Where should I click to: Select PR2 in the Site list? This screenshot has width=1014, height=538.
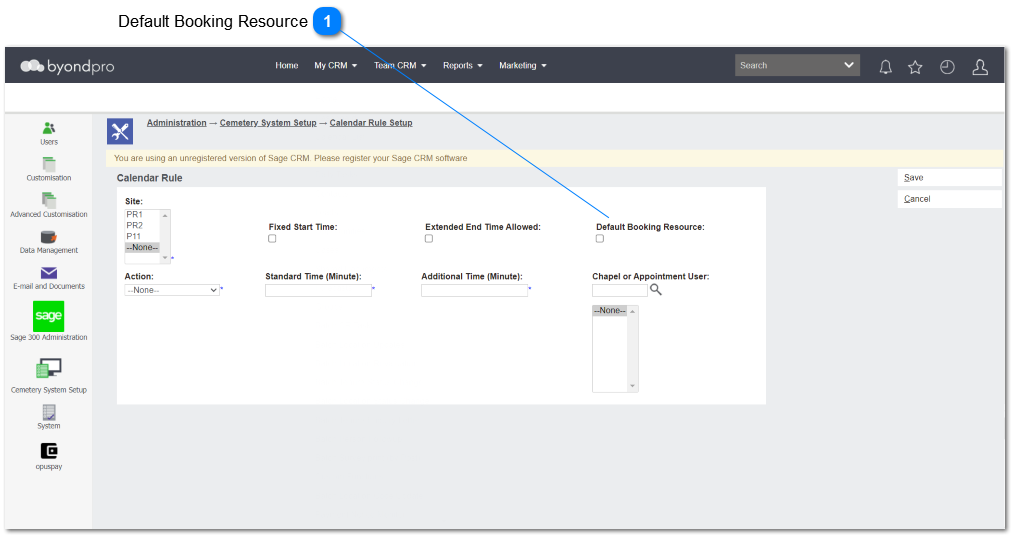coord(142,226)
